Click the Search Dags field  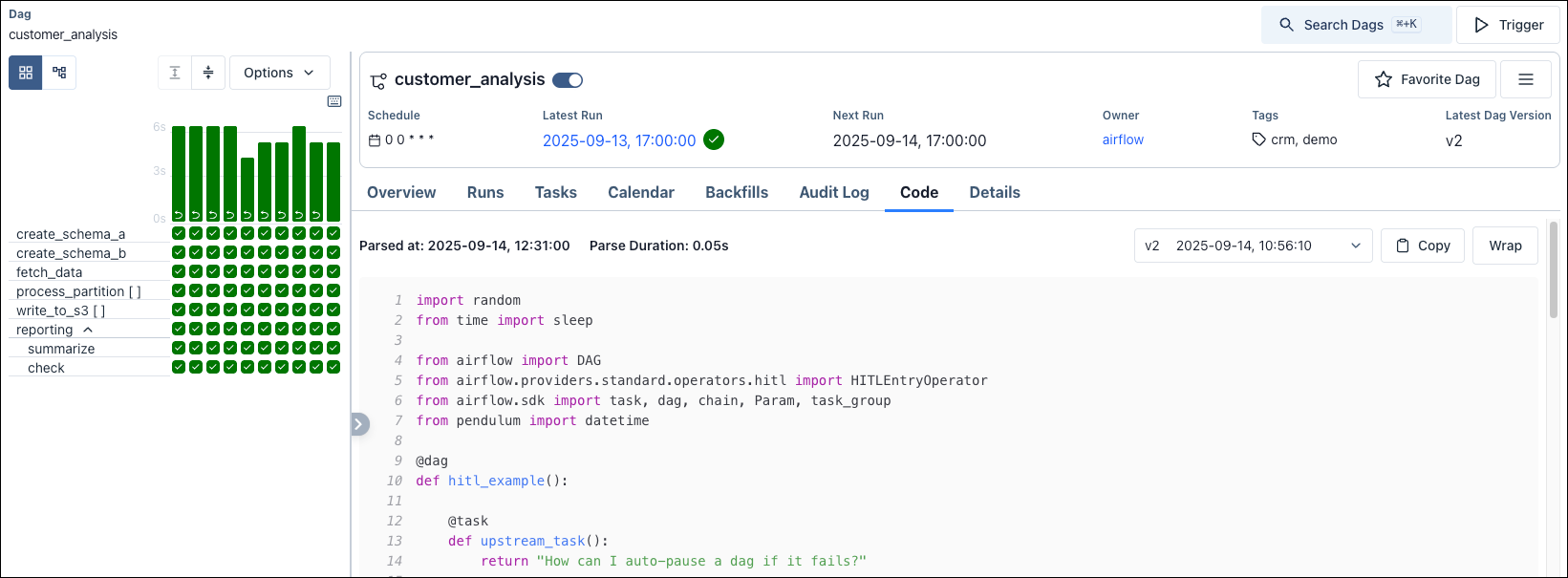1356,25
